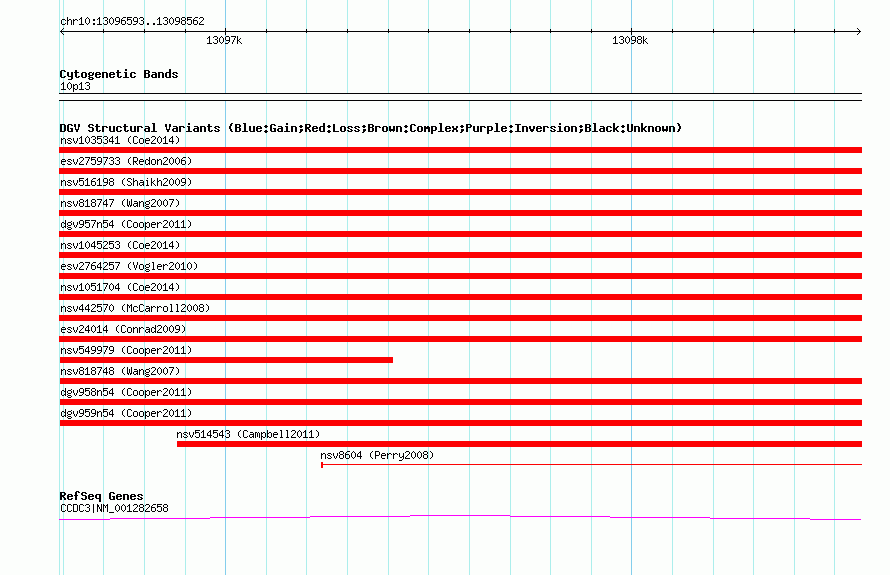Viewport: 890px width, 575px height.
Task: Click the 13097k ruler tick label
Action: click(x=224, y=40)
